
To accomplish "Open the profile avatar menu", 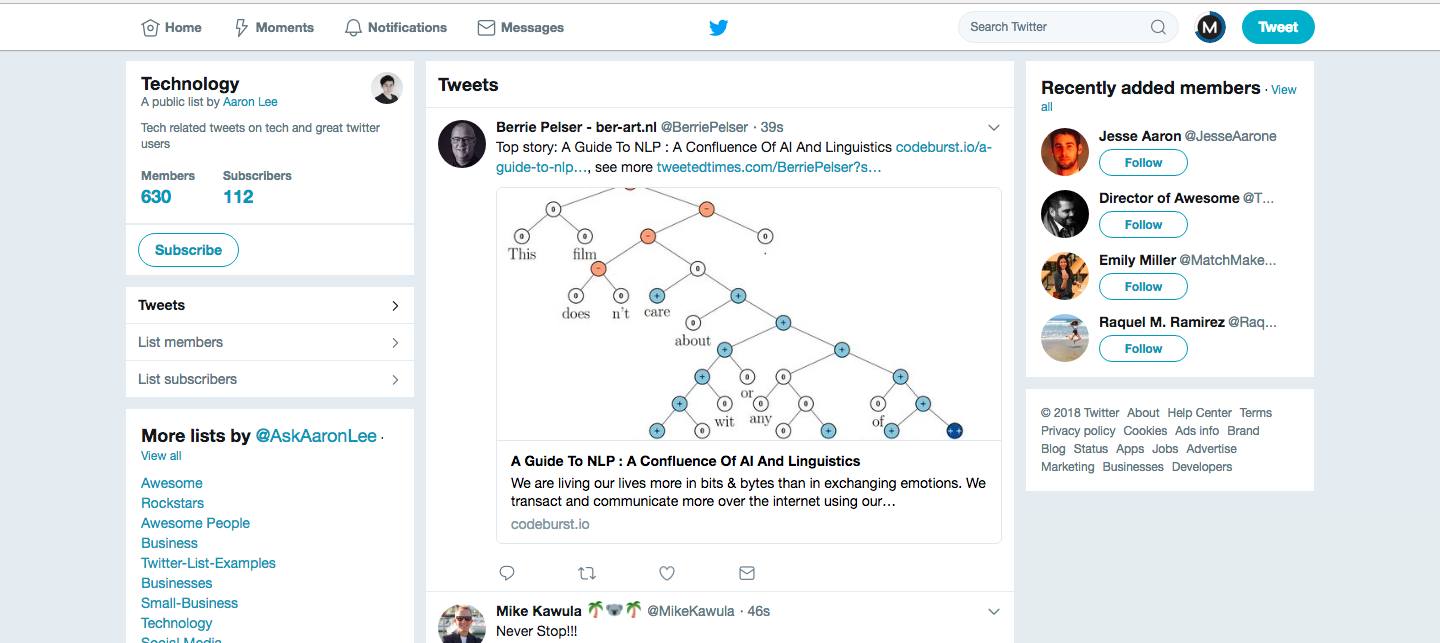I will point(1210,27).
